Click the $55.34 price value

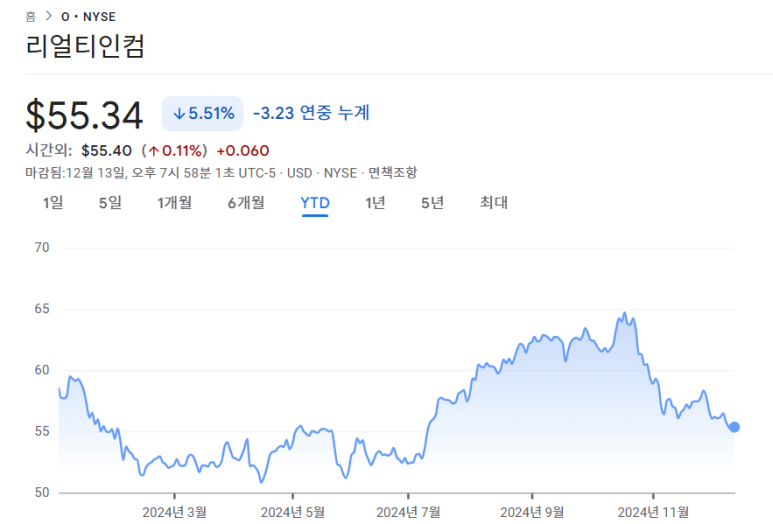84,115
